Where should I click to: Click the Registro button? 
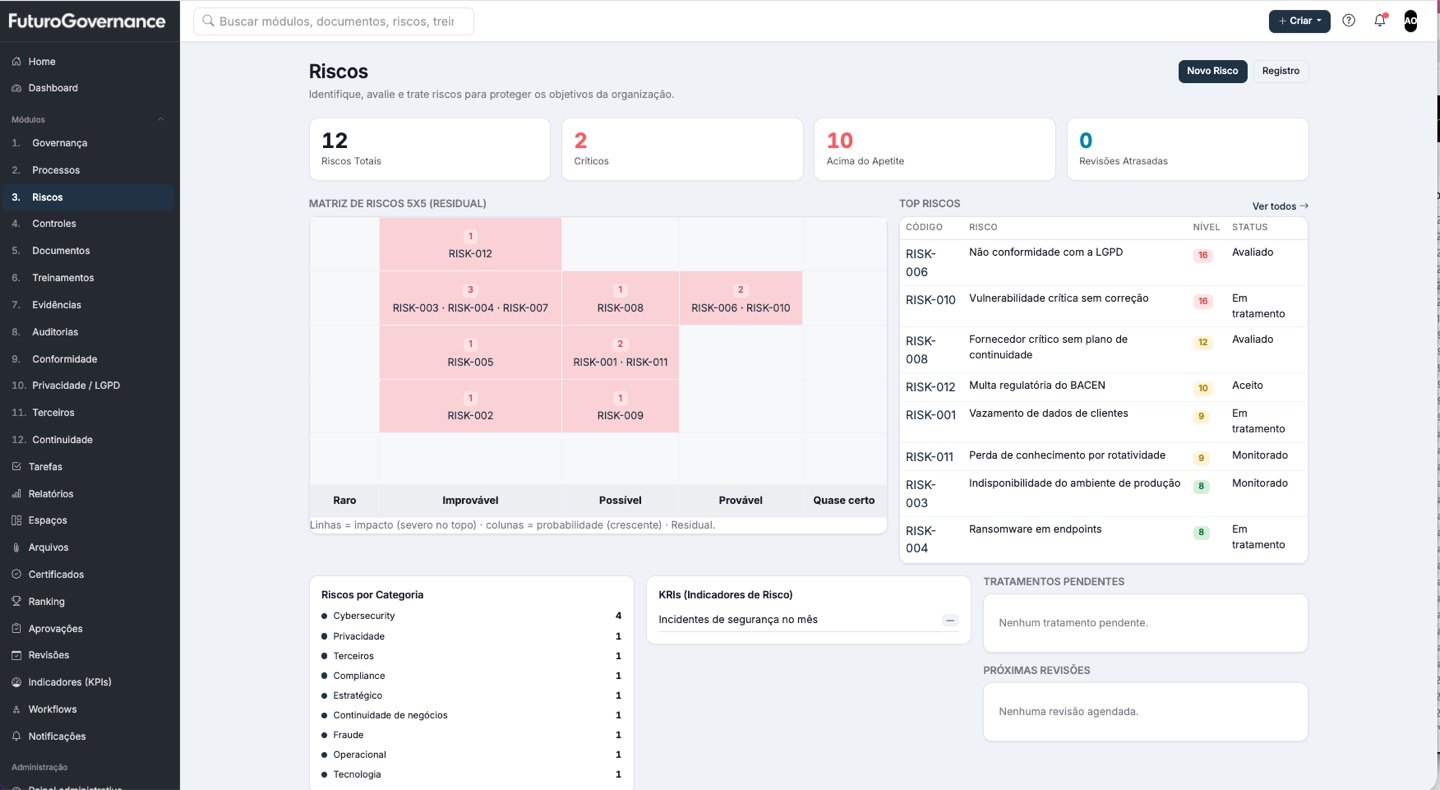(x=1280, y=71)
